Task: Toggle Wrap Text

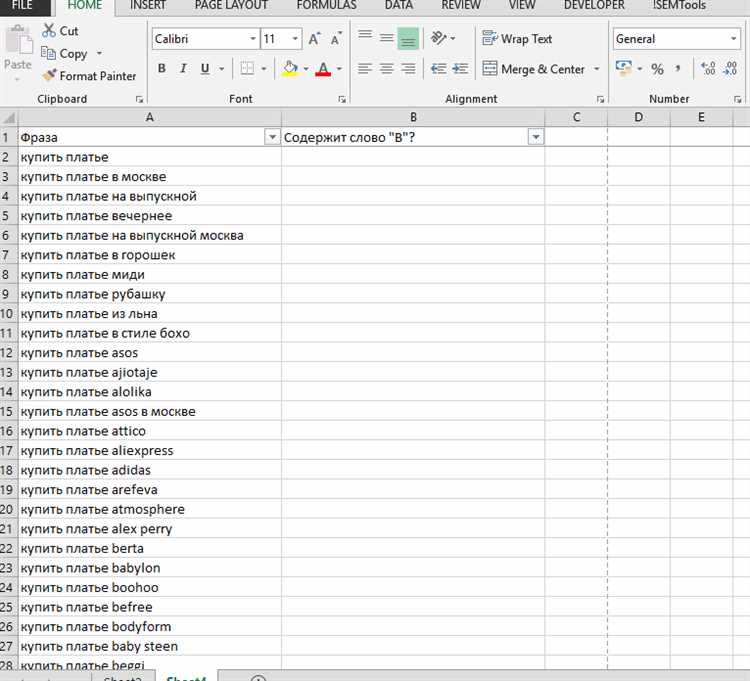Action: [517, 38]
